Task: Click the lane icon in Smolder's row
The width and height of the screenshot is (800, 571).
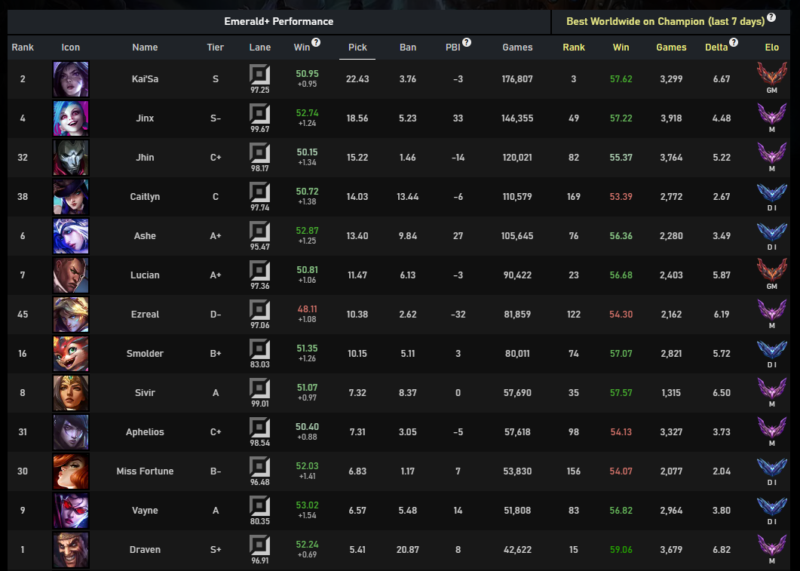Action: tap(259, 349)
